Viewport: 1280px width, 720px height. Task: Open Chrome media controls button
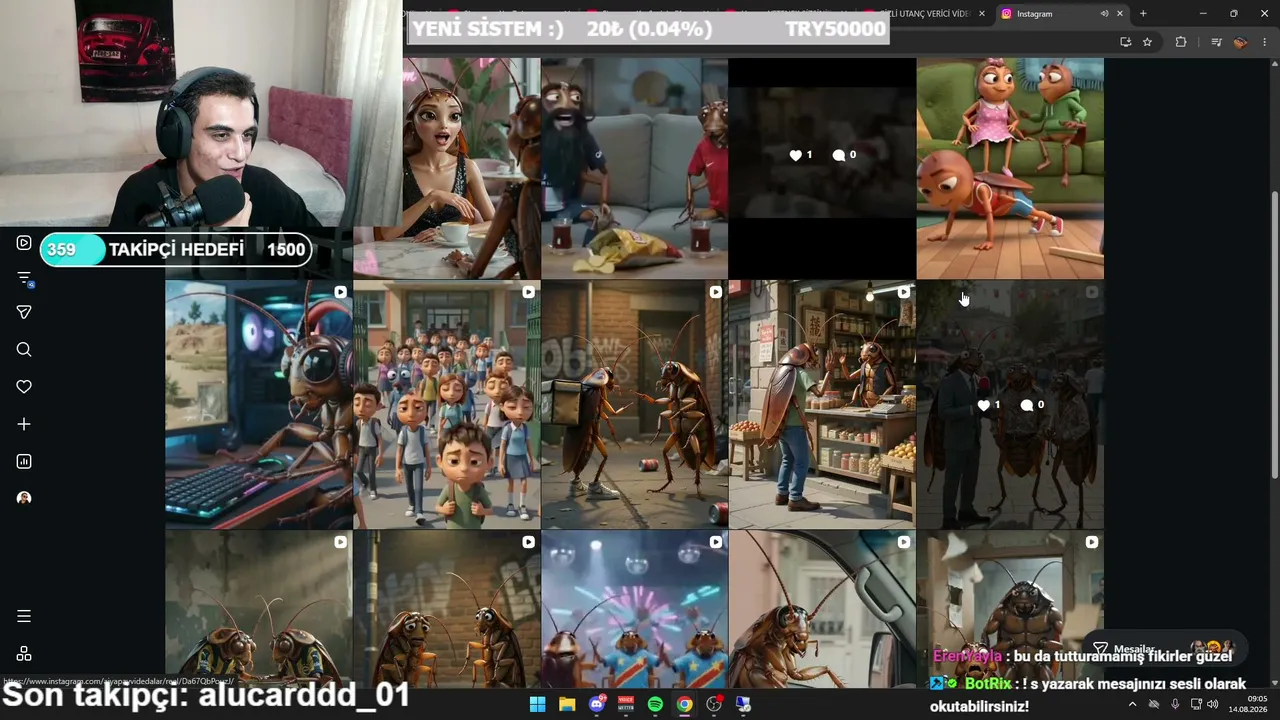point(1216,42)
